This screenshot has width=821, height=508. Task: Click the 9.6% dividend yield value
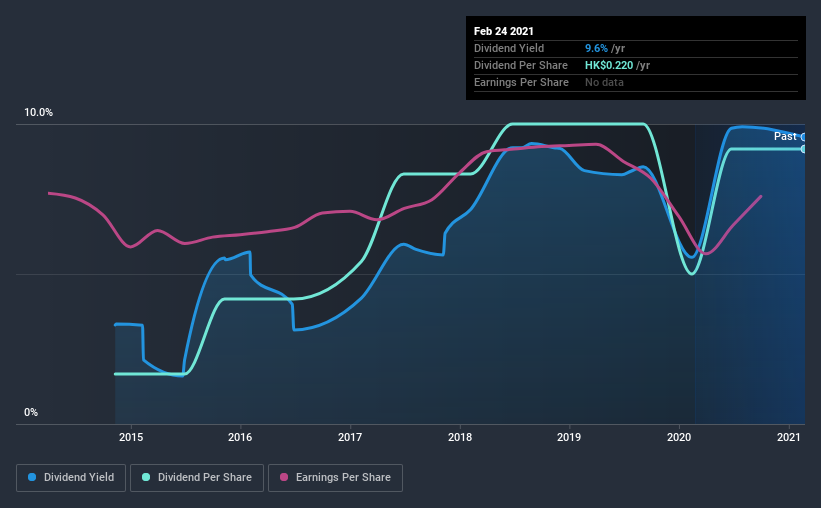click(x=596, y=48)
